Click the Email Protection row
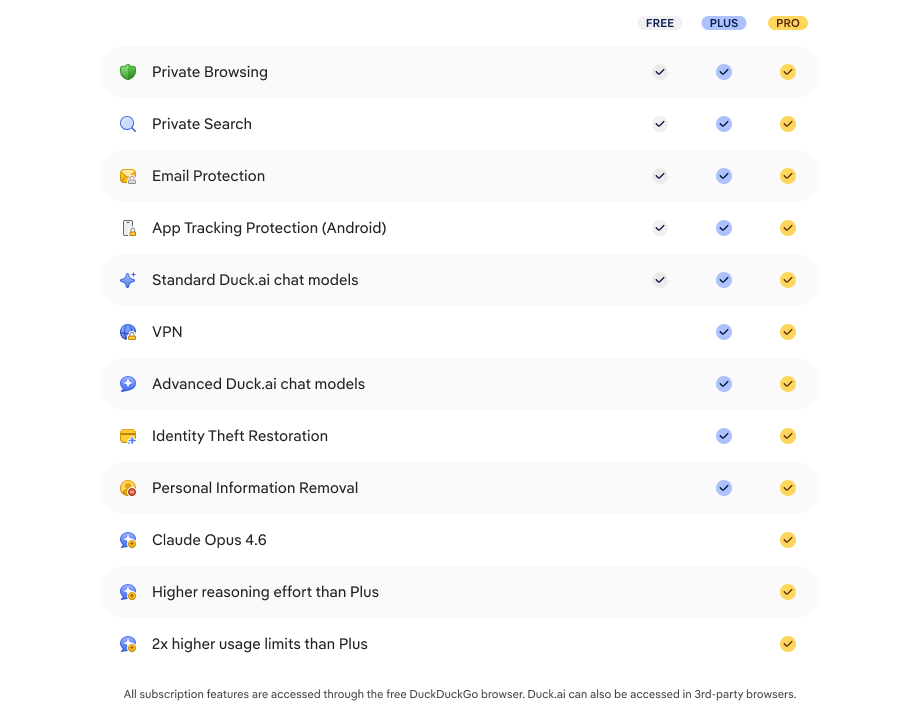The image size is (920, 718). point(400,175)
